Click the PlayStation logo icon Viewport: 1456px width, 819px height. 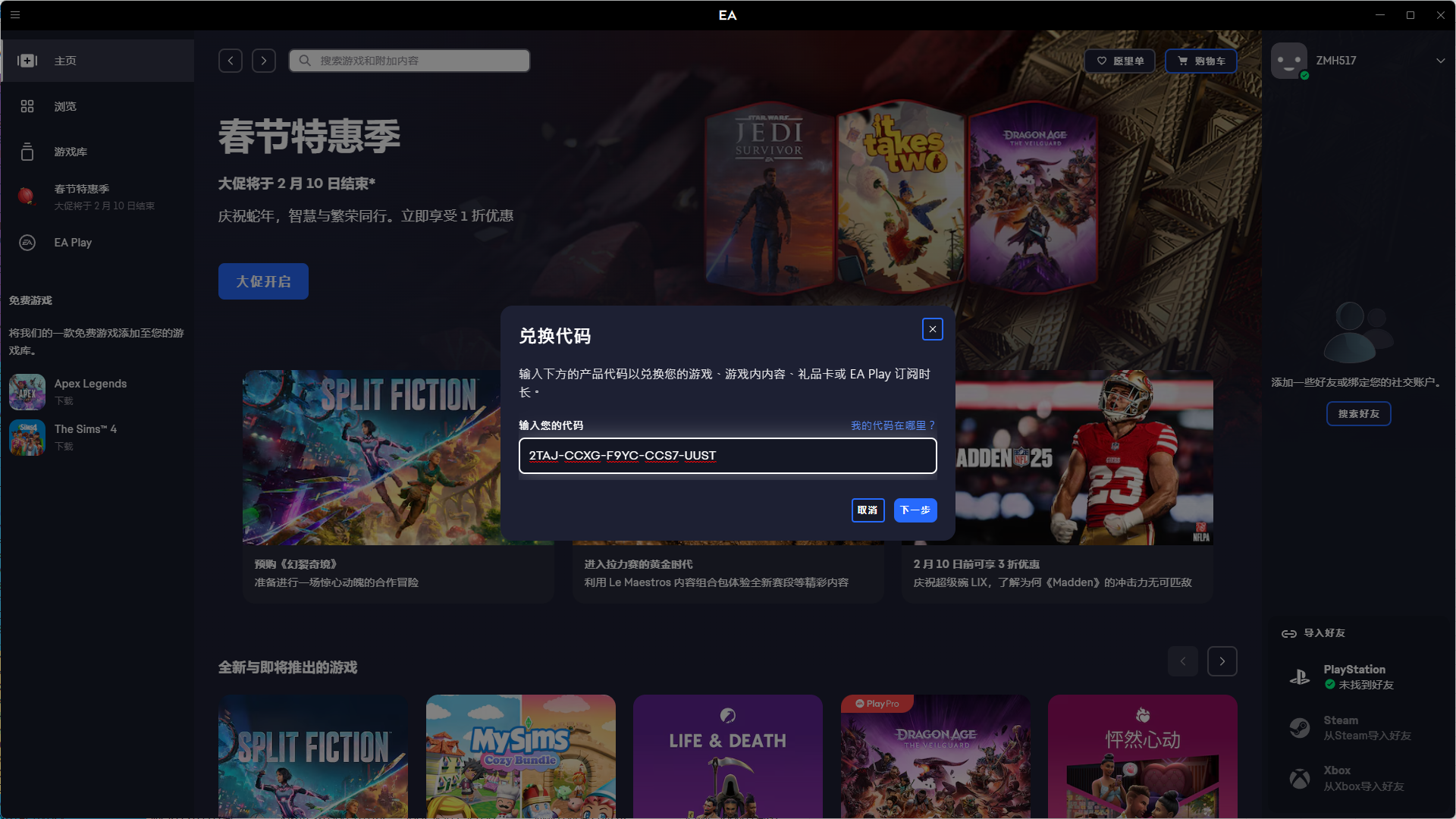pyautogui.click(x=1300, y=677)
